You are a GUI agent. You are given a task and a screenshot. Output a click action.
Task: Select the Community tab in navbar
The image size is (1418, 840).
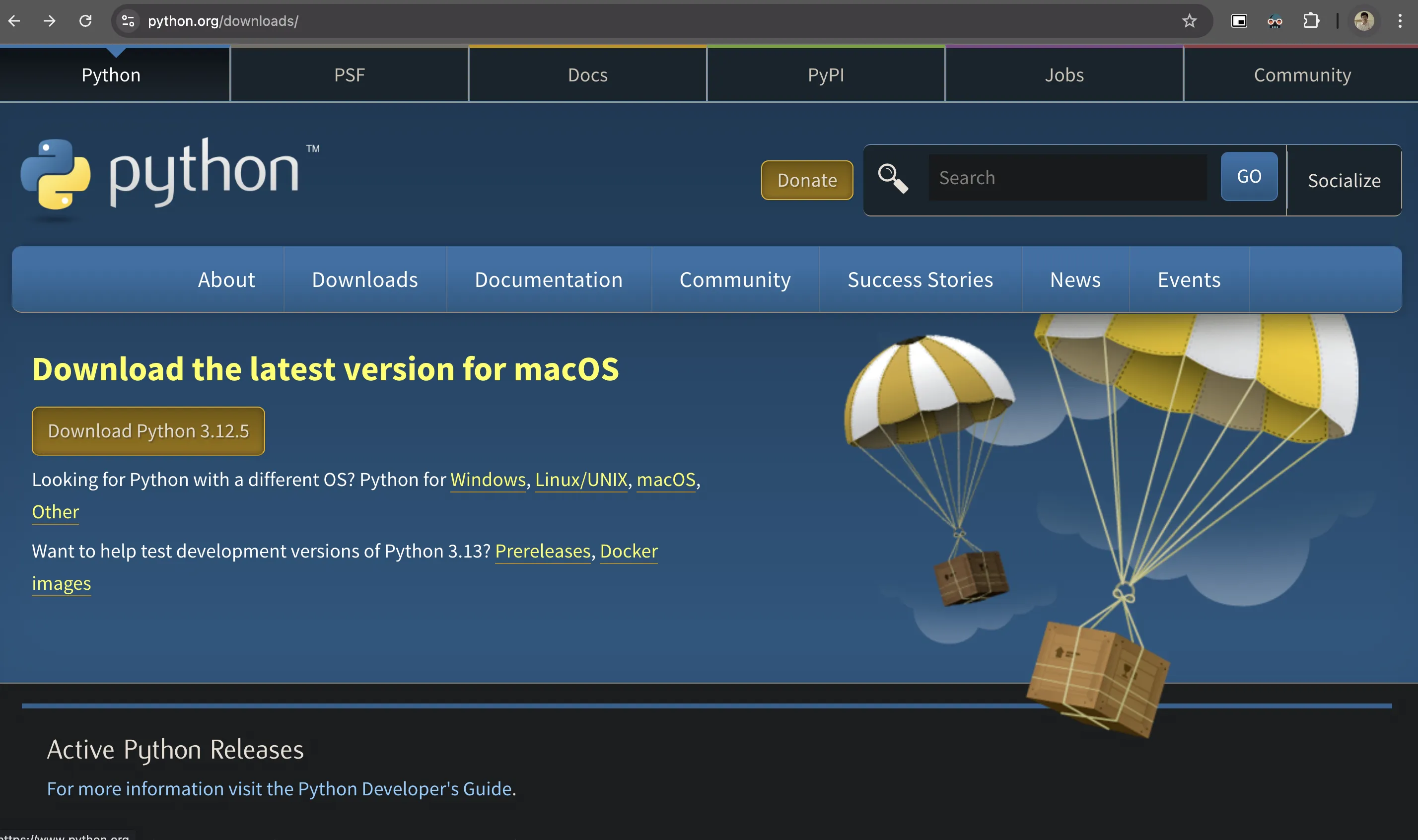(1302, 74)
